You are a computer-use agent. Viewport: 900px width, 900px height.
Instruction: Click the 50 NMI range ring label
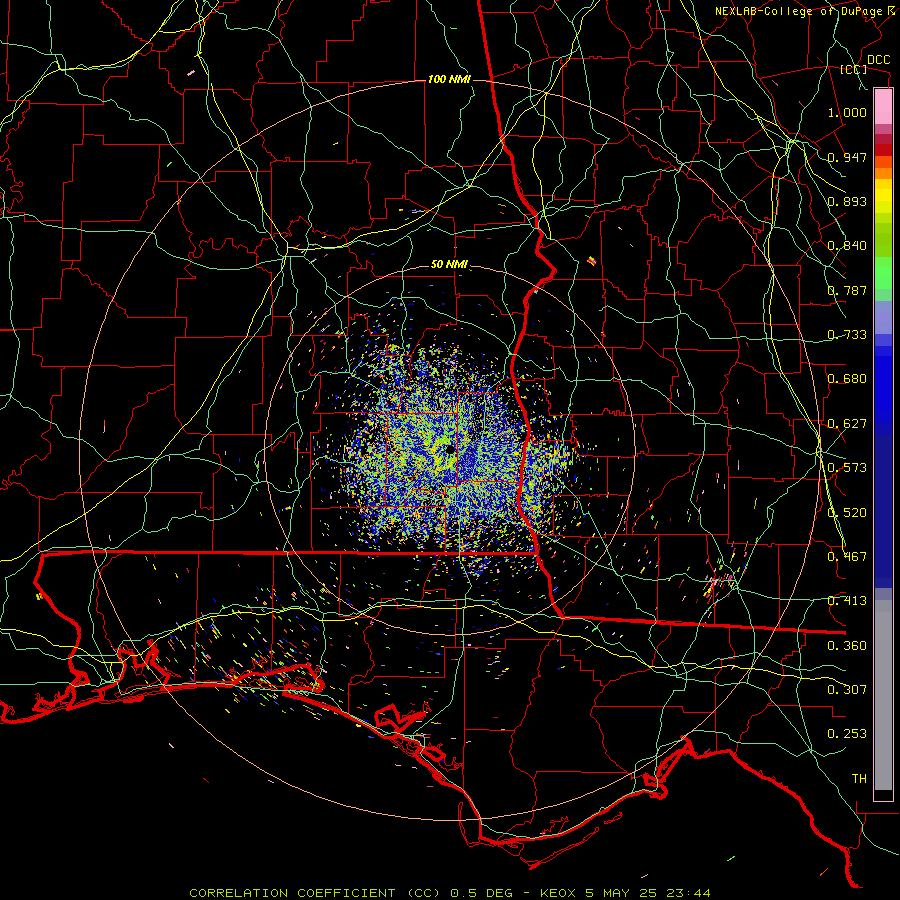[449, 264]
